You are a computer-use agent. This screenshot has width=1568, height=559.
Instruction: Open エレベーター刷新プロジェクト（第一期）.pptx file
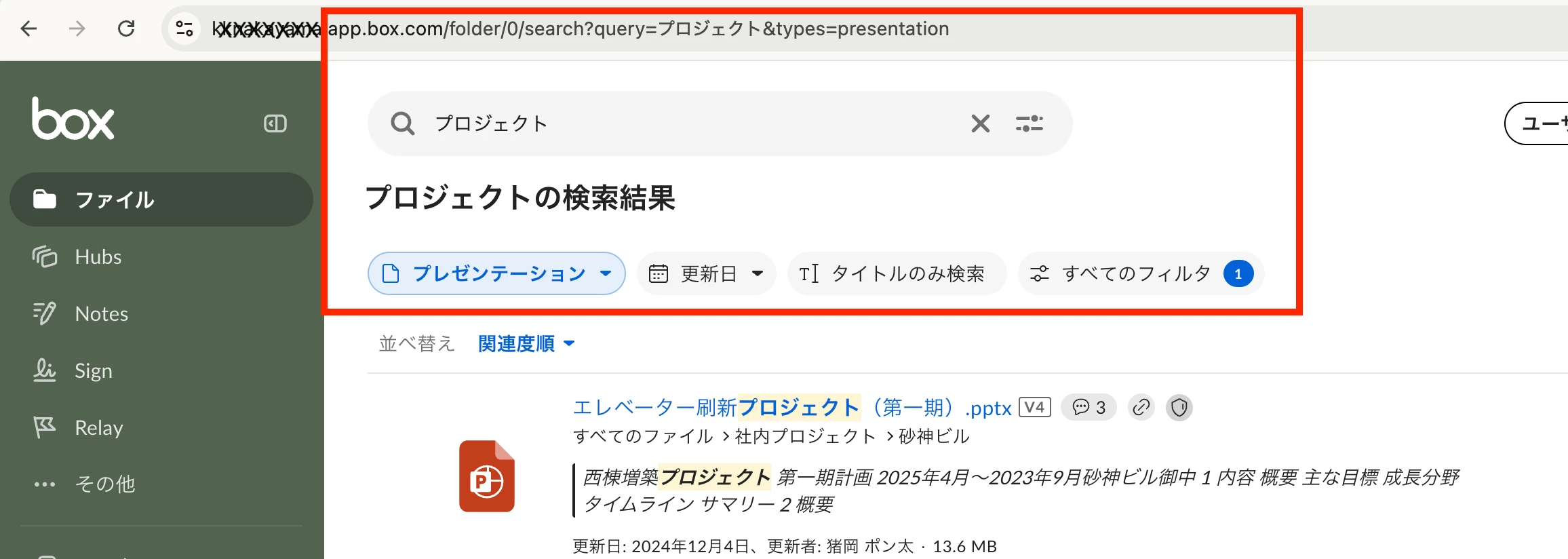click(x=792, y=407)
